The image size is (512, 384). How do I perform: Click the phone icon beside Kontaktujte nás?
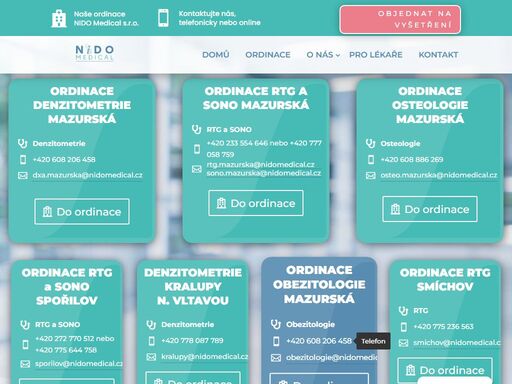[163, 18]
